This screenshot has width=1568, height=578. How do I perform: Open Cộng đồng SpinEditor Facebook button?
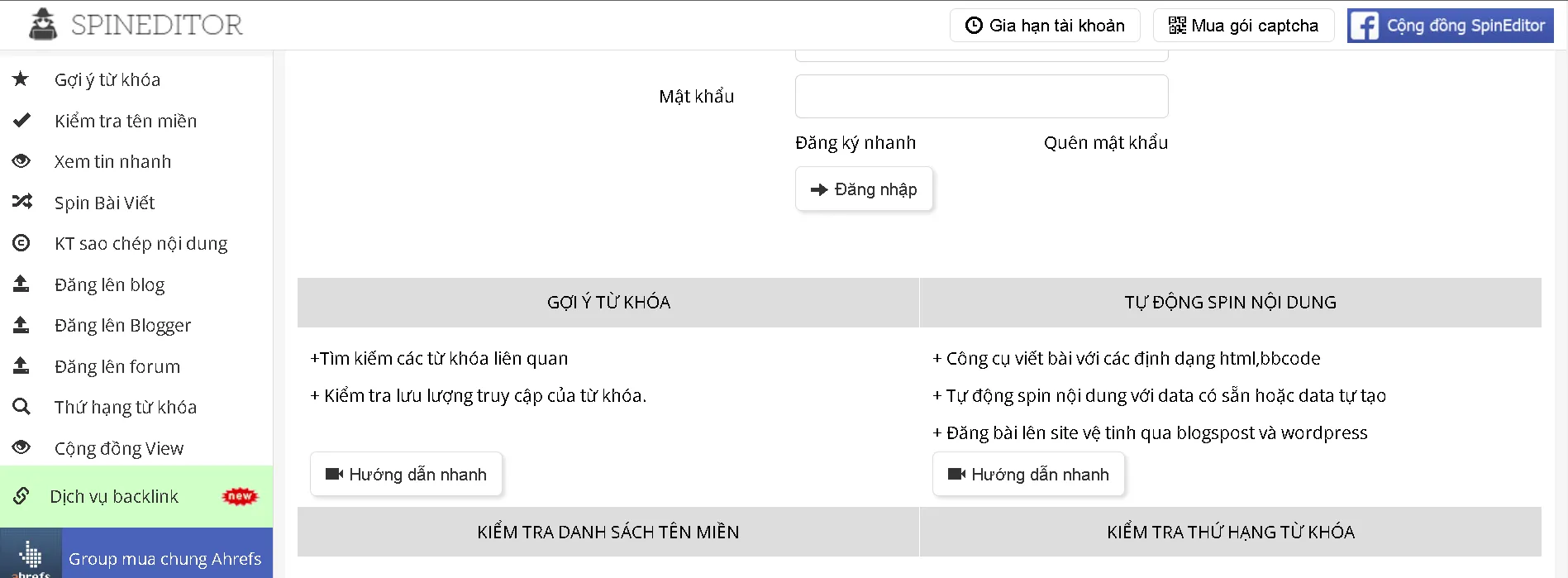(1450, 26)
